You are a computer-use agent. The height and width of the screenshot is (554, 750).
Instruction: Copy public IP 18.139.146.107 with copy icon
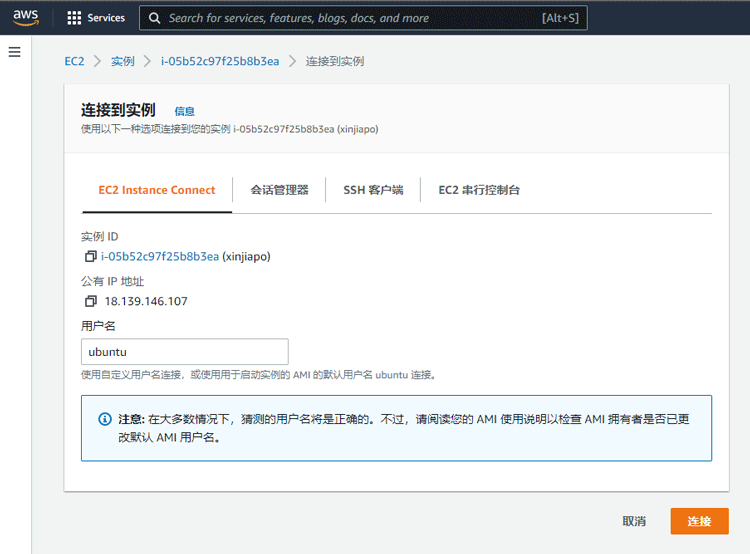90,301
